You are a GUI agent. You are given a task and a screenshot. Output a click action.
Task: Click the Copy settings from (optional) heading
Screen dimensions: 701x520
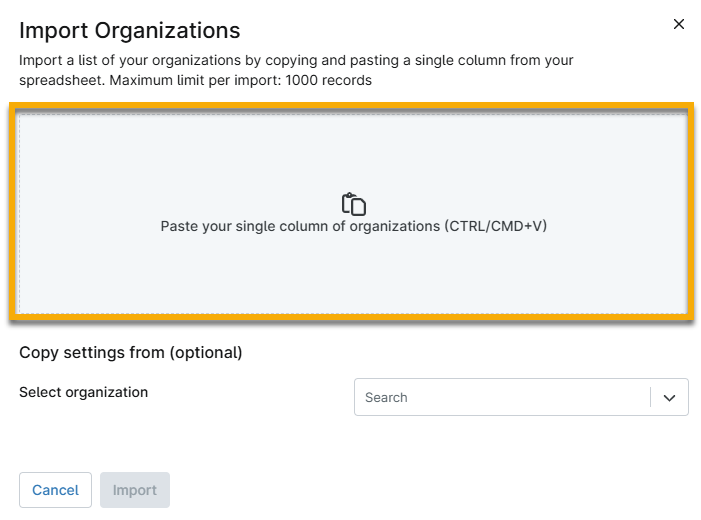click(x=131, y=353)
